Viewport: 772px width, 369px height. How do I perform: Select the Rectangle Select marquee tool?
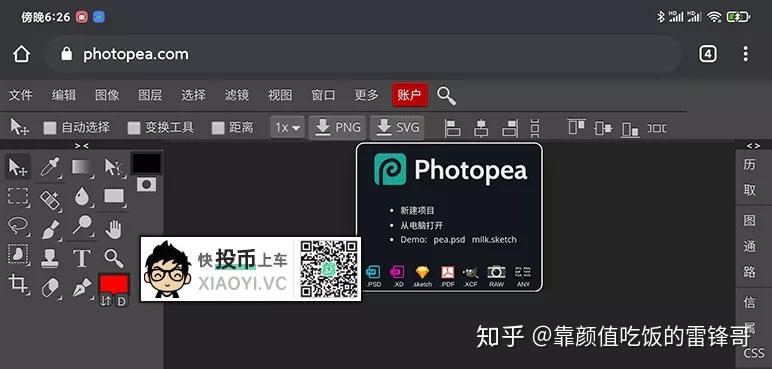[19, 197]
